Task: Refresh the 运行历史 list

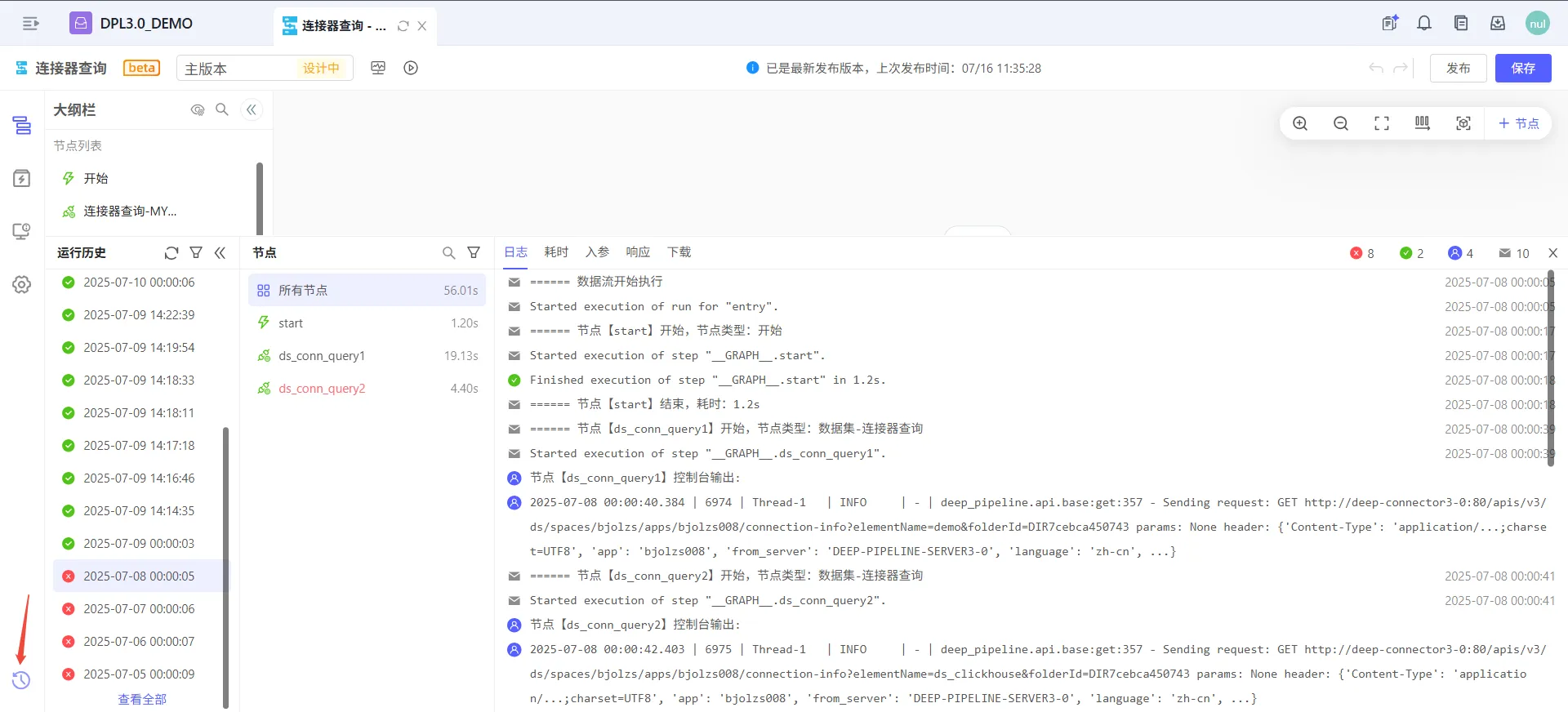Action: [x=171, y=253]
